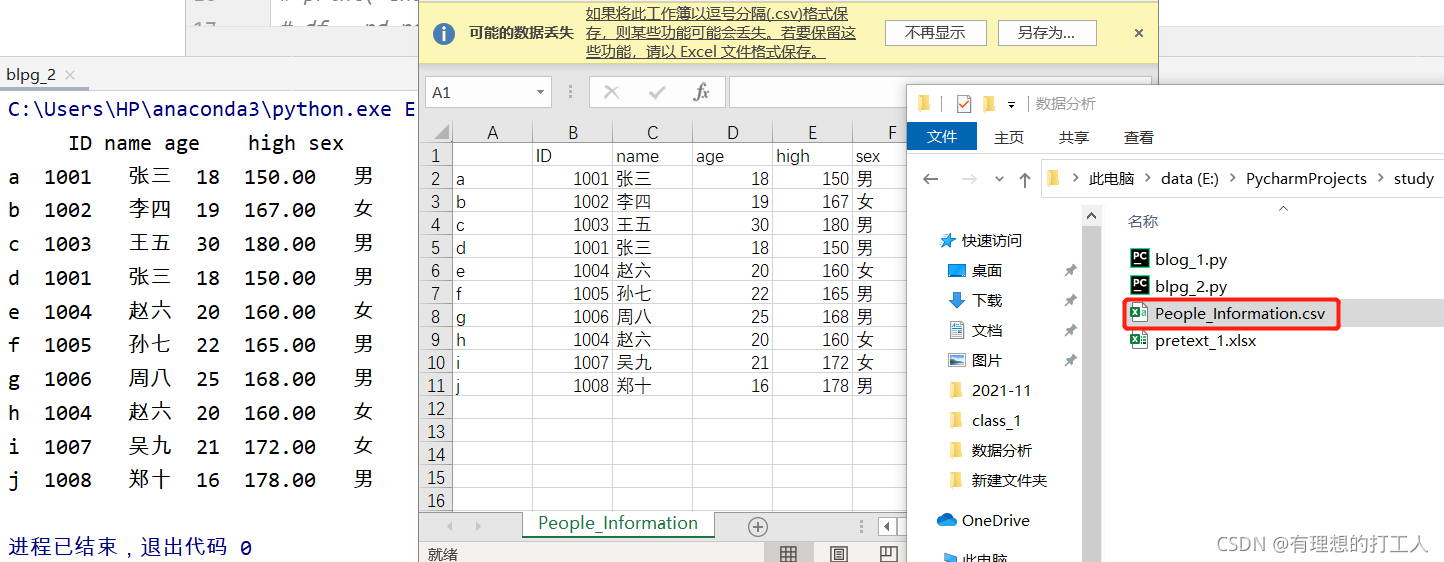Click the Properties checkmark icon in Explorer title bar

coord(964,104)
